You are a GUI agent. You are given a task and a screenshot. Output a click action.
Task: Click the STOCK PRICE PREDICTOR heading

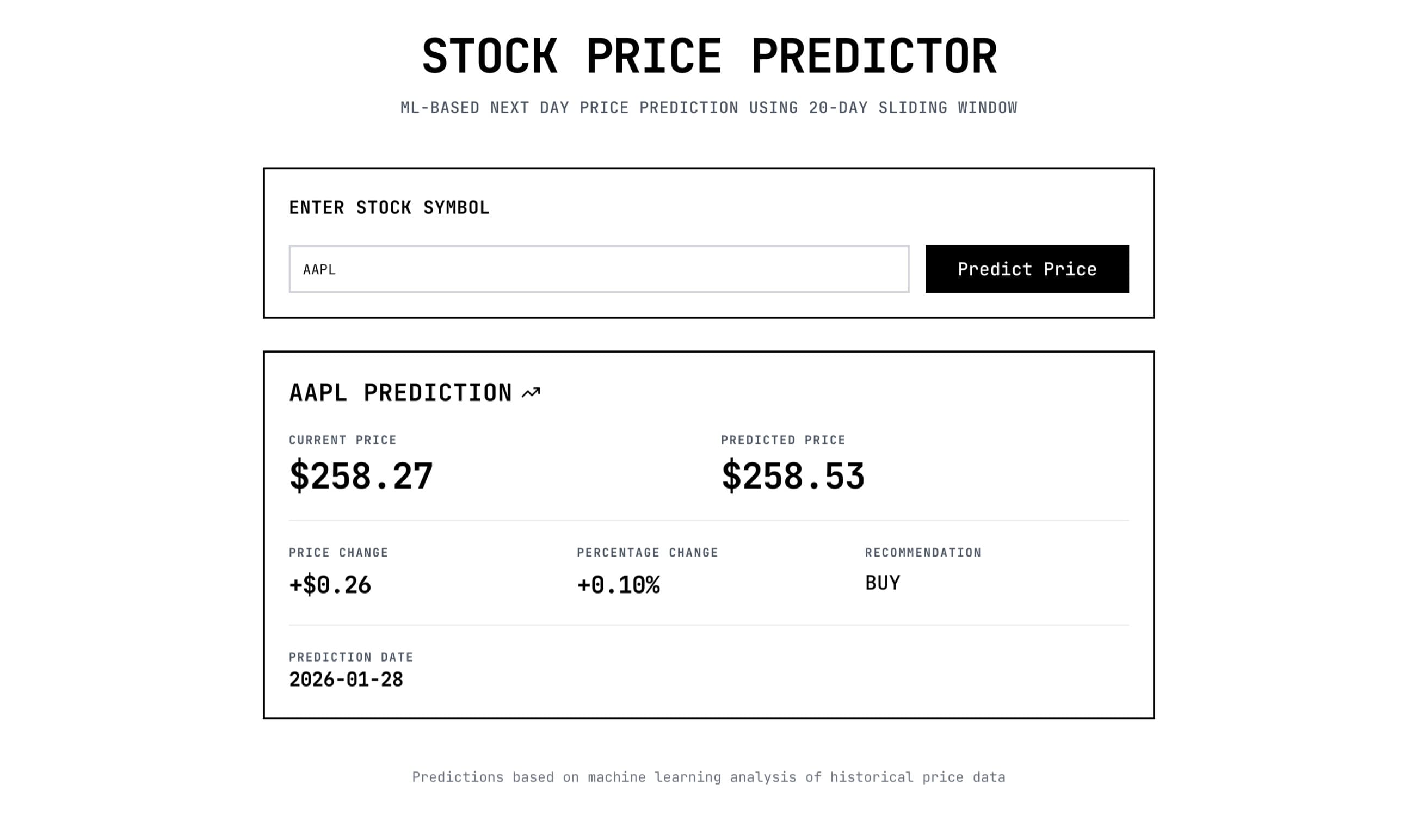tap(708, 54)
